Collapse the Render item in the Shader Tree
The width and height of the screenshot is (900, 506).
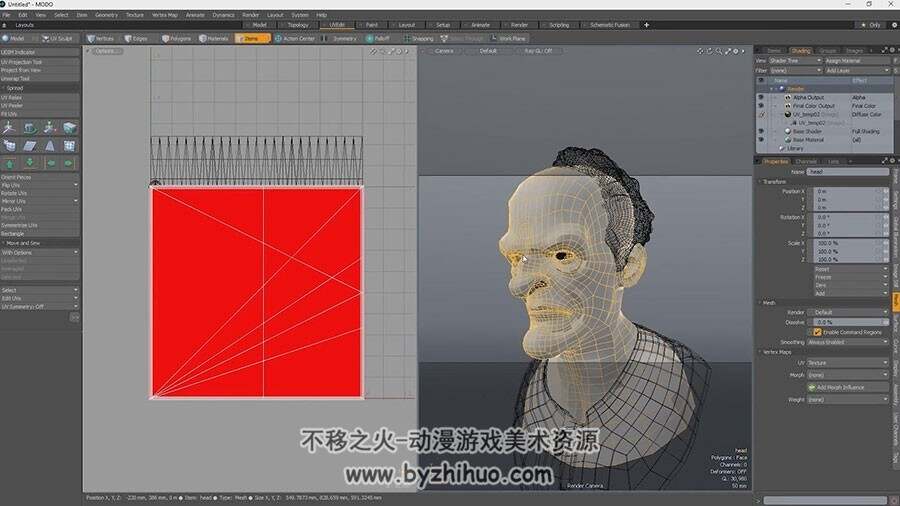pos(771,89)
